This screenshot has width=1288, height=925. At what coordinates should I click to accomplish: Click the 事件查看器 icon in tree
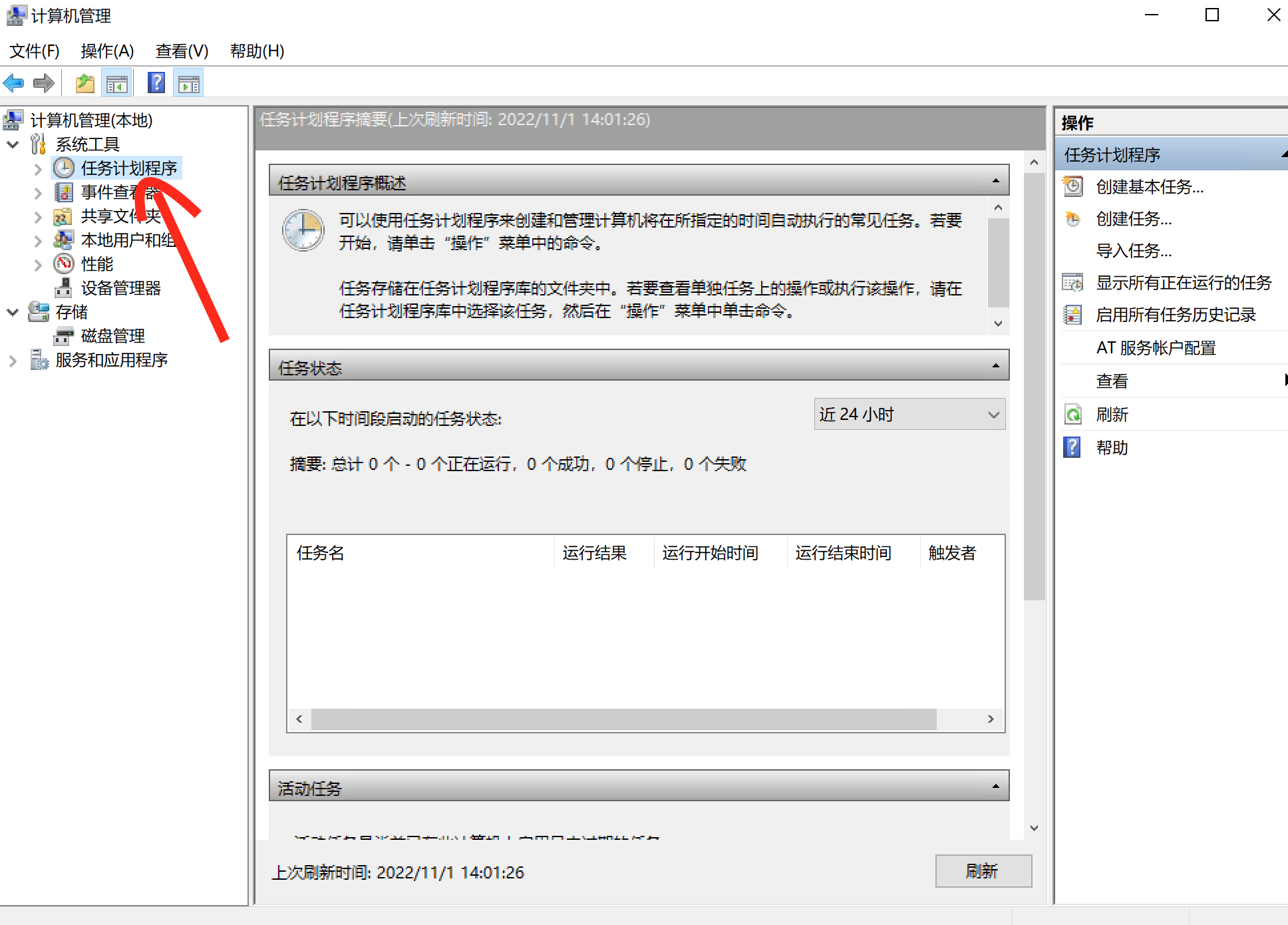pyautogui.click(x=64, y=192)
